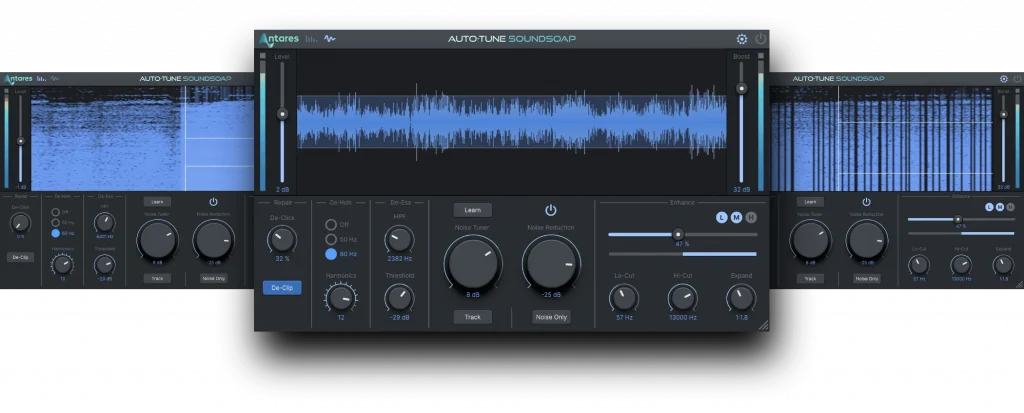The image size is (1024, 413).
Task: Click the De-Click knob showing 32 %
Action: tap(282, 239)
